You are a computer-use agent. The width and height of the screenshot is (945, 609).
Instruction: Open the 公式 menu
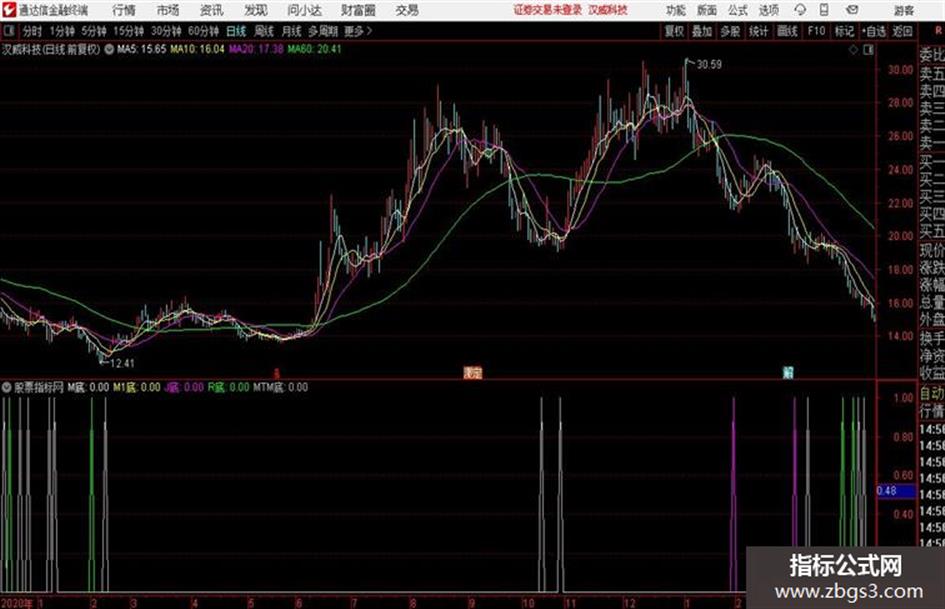(738, 10)
